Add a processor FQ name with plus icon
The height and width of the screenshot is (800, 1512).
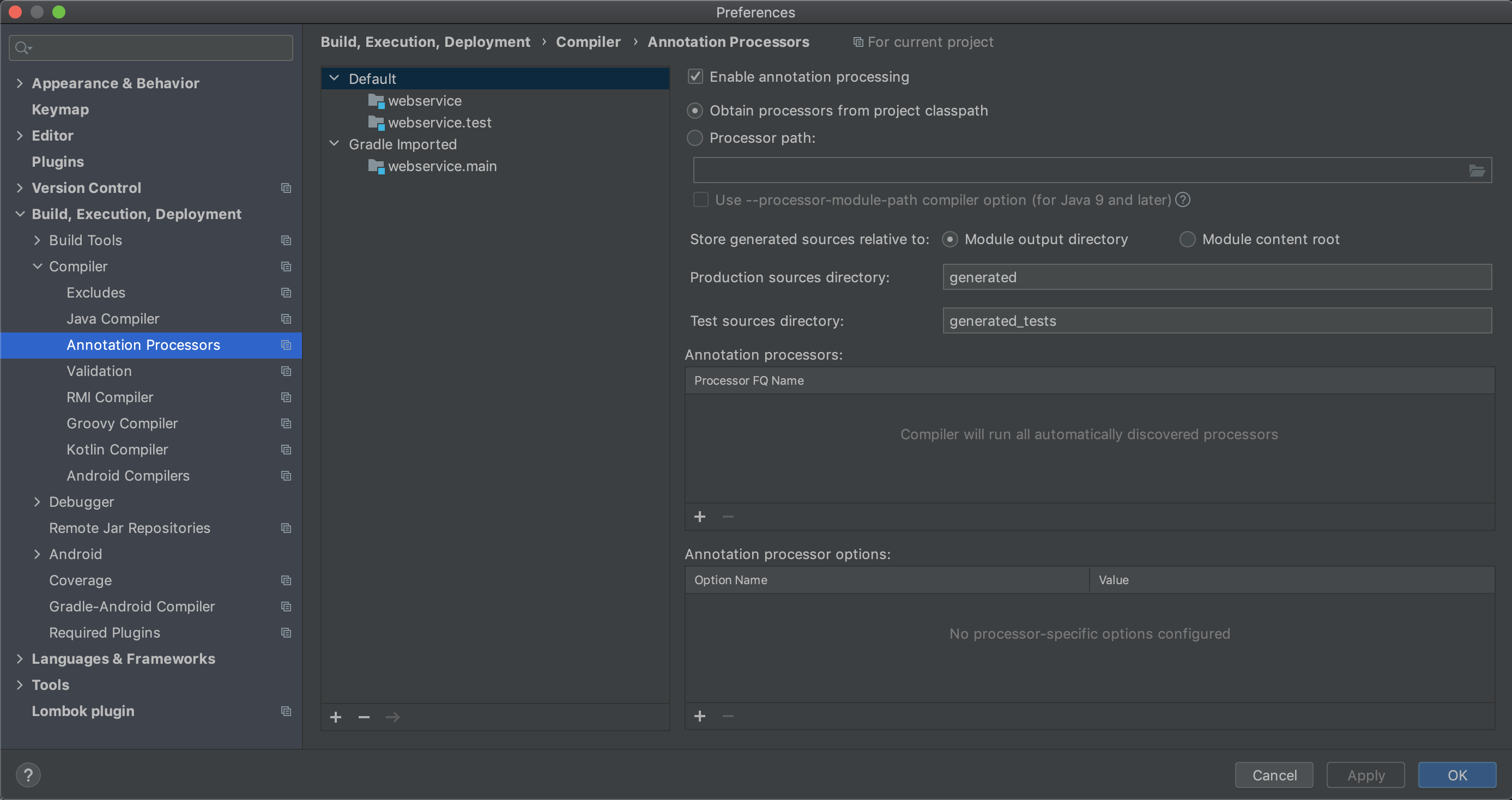tap(700, 517)
